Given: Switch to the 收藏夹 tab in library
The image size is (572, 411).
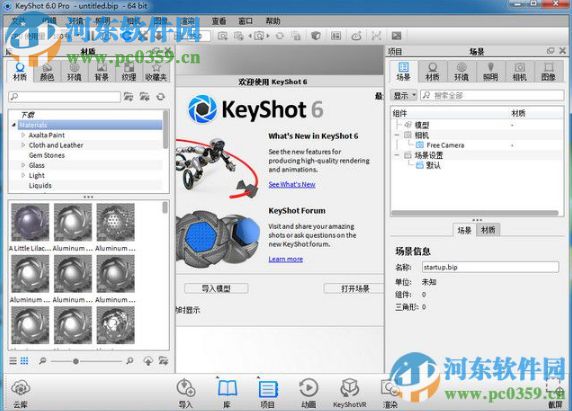Looking at the screenshot, I should [x=156, y=71].
